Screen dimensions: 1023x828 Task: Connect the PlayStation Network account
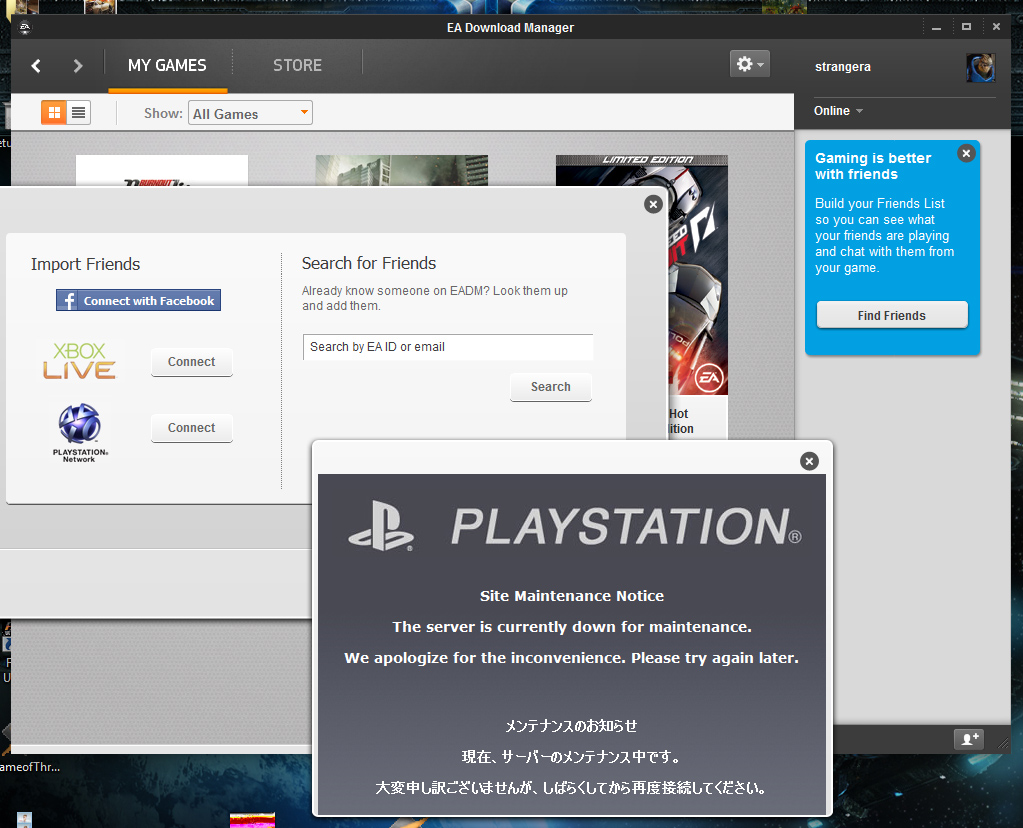click(x=191, y=428)
